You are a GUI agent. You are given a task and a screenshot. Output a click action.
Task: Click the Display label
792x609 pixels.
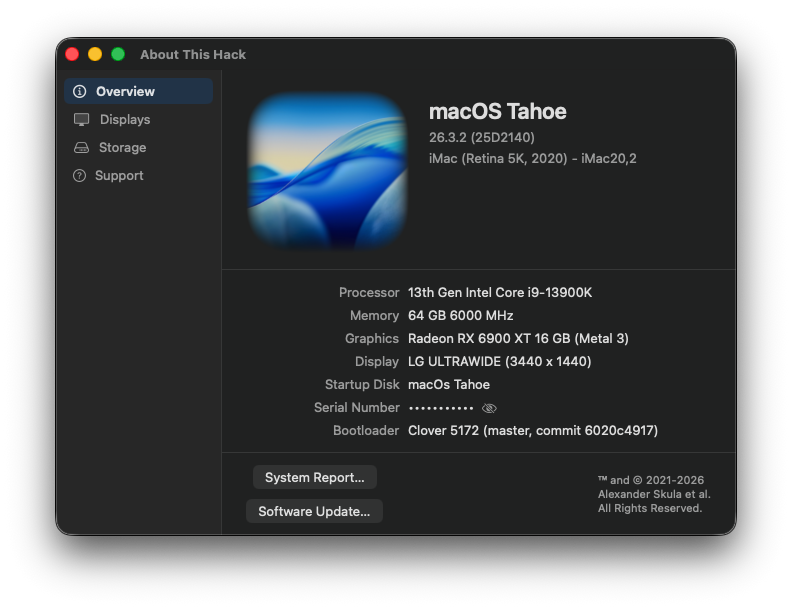click(377, 362)
